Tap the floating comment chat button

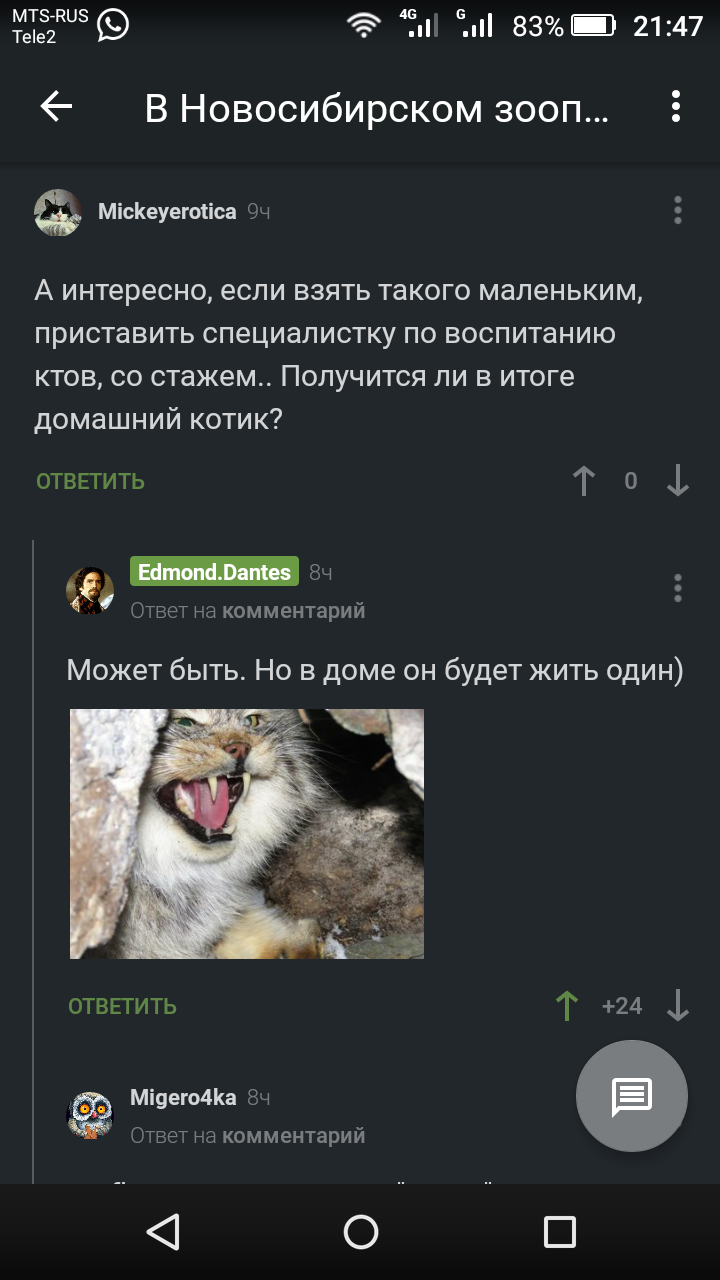pyautogui.click(x=632, y=1096)
